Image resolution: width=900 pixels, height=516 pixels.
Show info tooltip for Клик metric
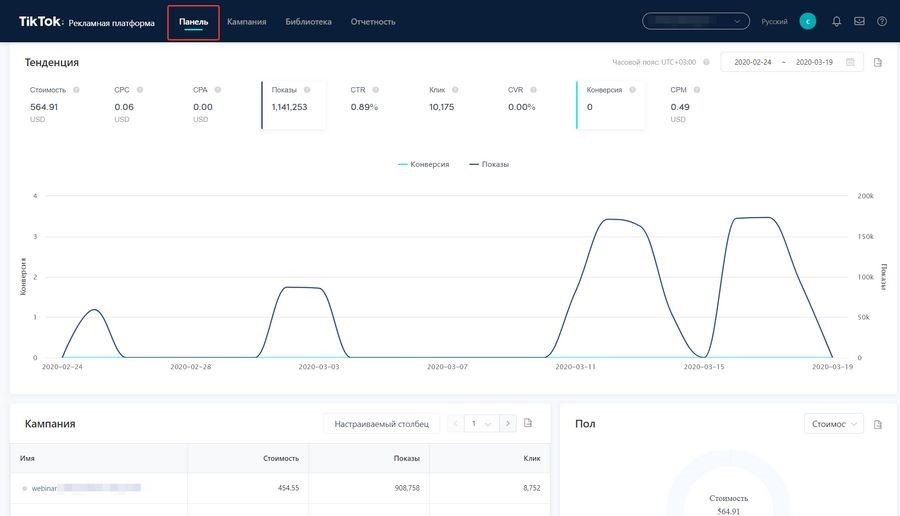click(455, 90)
